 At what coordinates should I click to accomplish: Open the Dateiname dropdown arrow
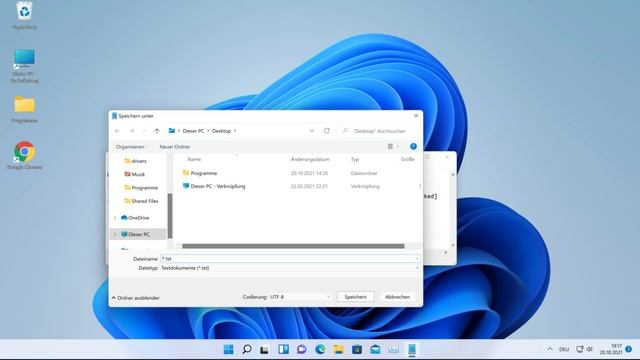[x=417, y=259]
